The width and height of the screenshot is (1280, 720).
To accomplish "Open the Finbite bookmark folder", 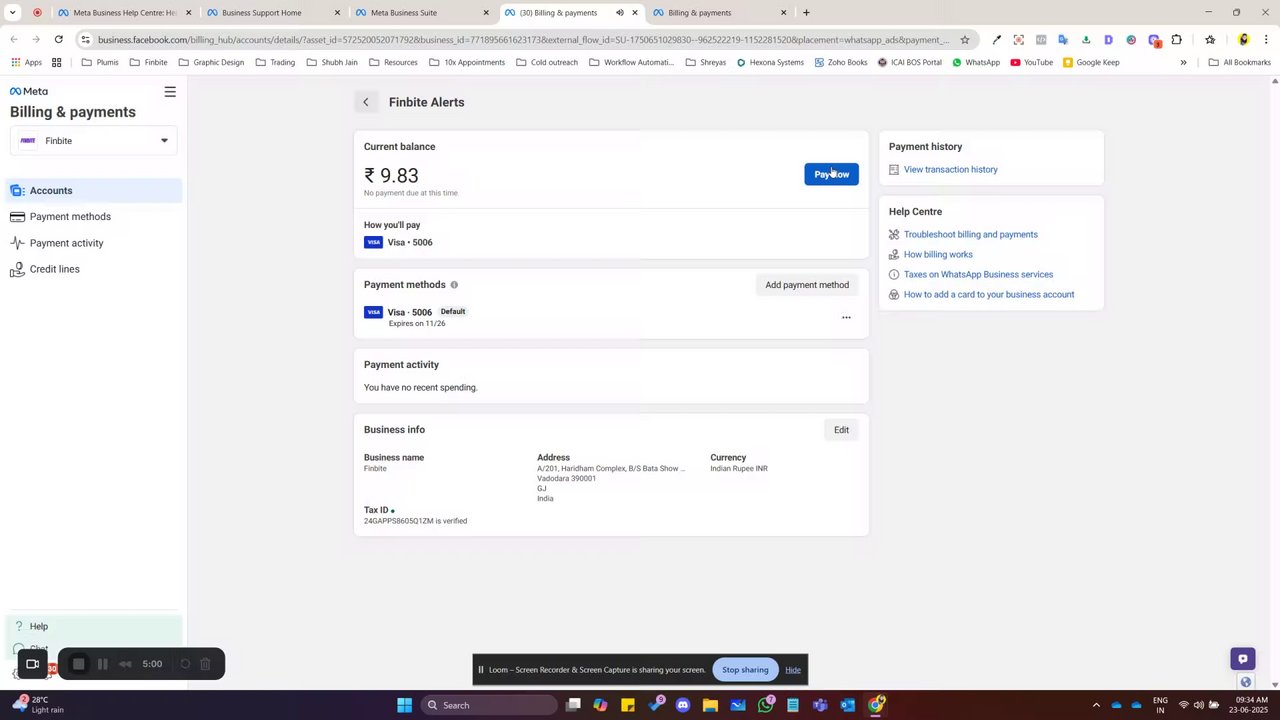I will tap(149, 62).
